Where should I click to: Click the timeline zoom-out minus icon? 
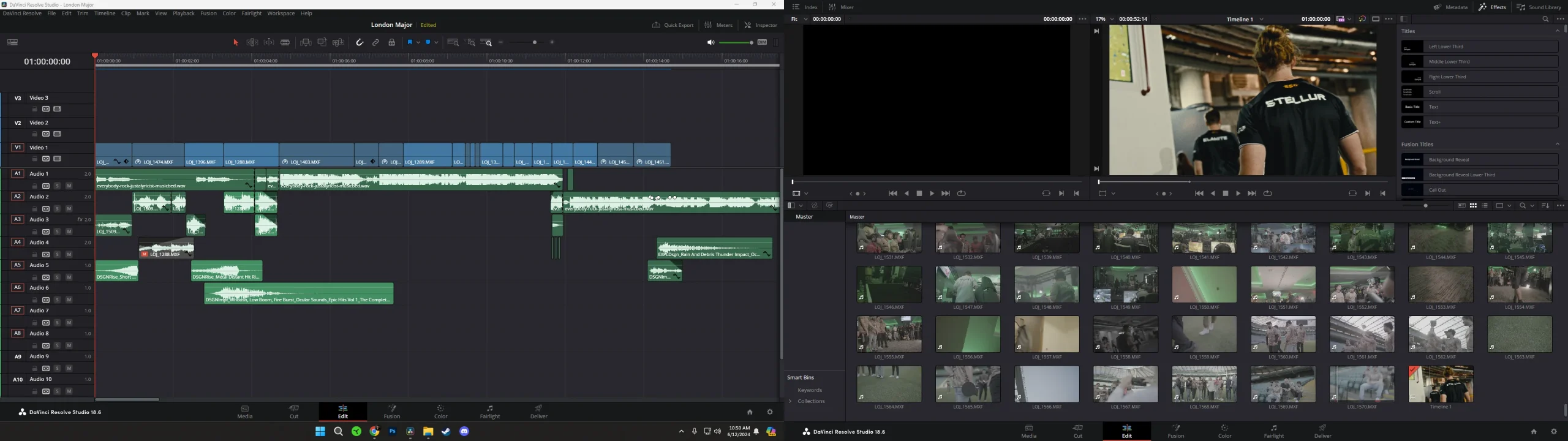pyautogui.click(x=501, y=42)
